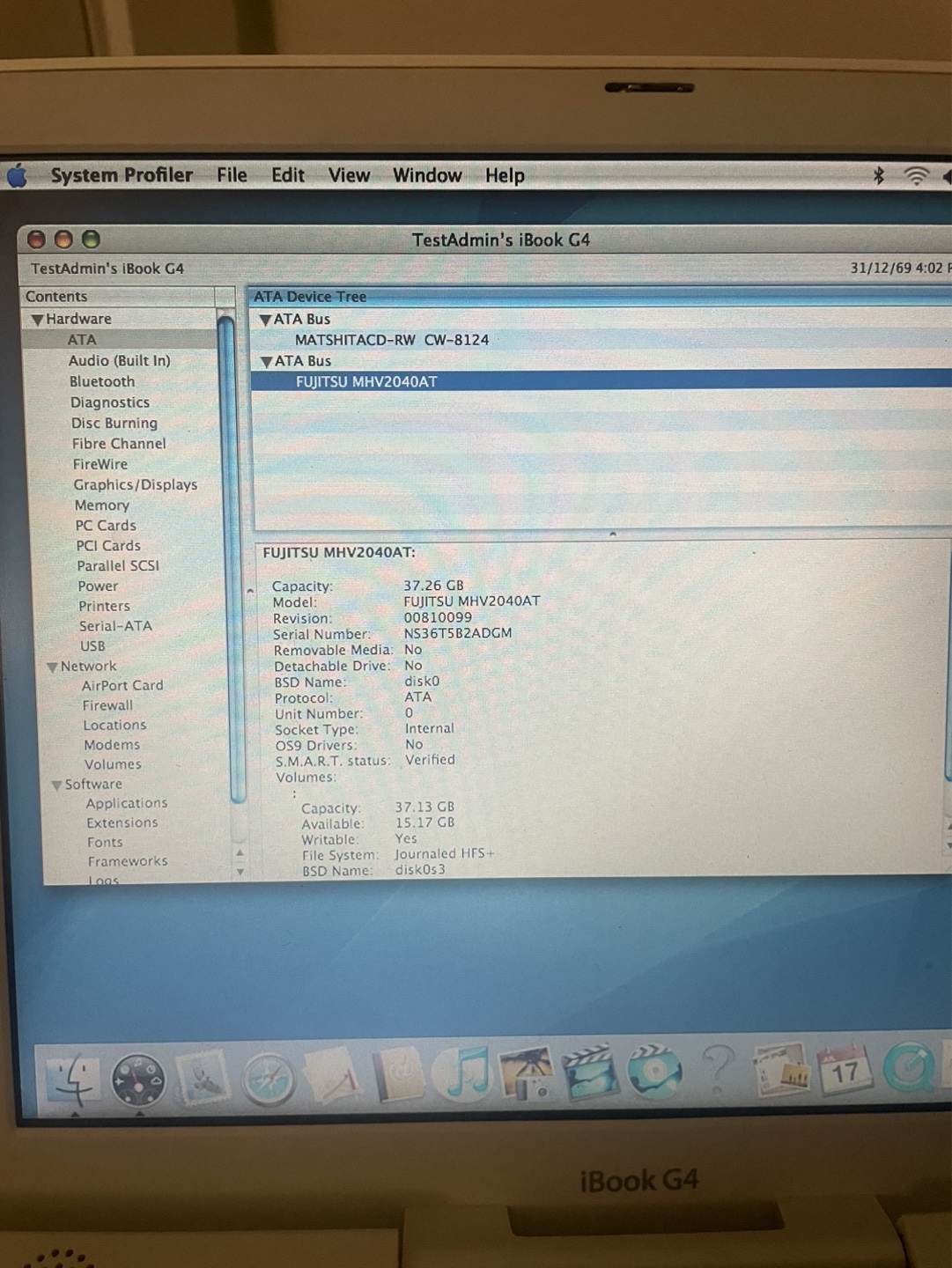
Task: Select Graphics/Displays in the sidebar
Action: pos(136,485)
